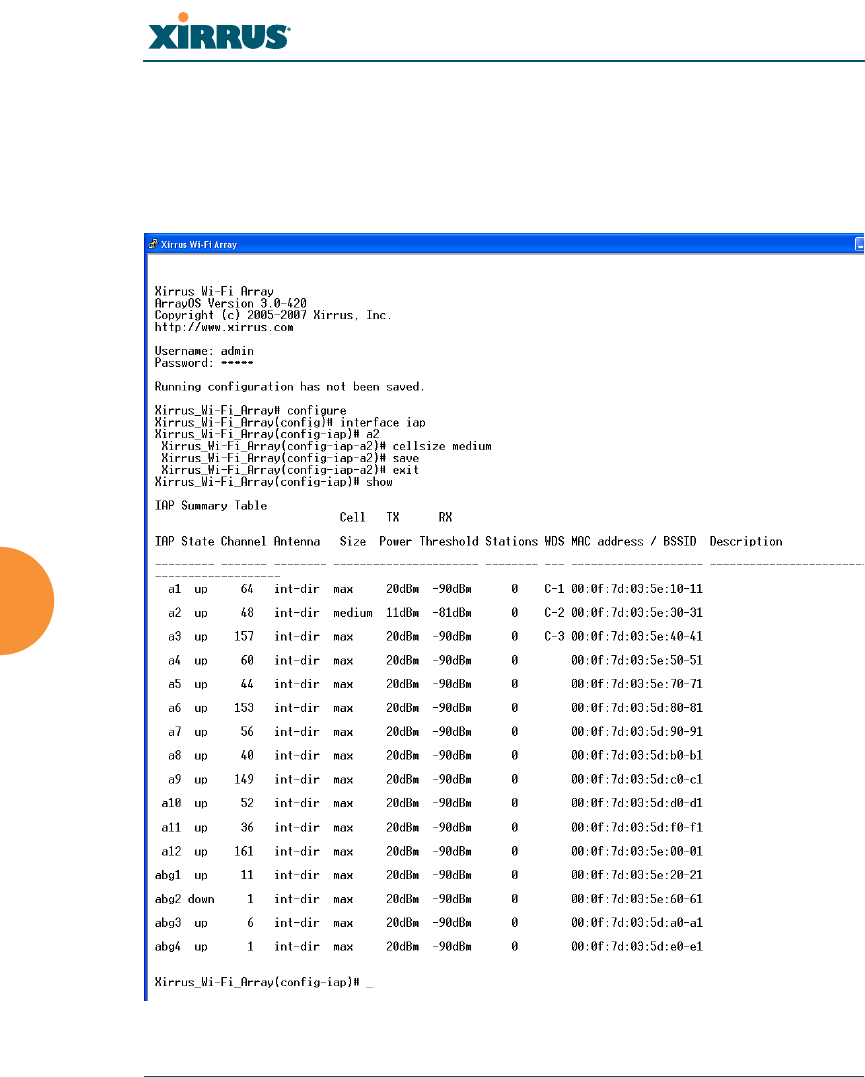Click the terminal icon in the title bar
This screenshot has height=1077, width=865.
(x=153, y=244)
